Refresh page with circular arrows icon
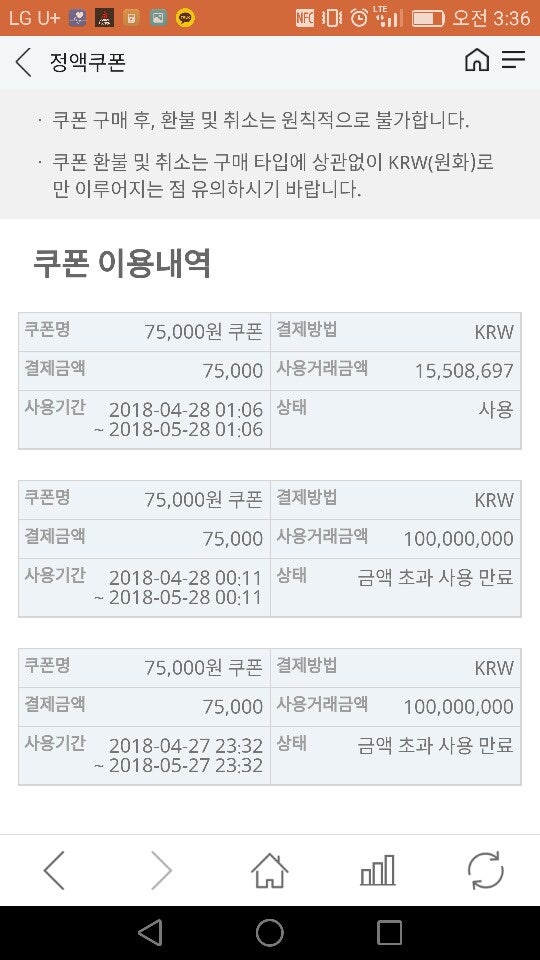The image size is (540, 960). (486, 870)
